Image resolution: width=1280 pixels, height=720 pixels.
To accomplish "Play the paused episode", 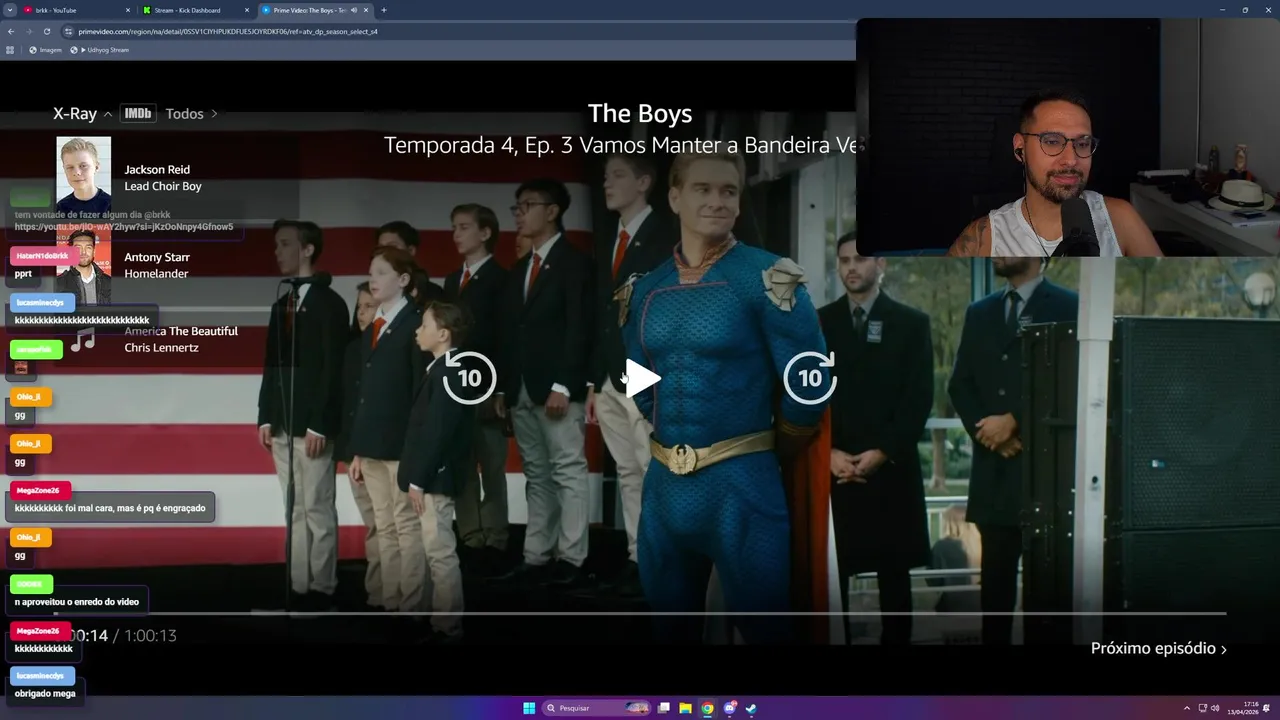I will (x=641, y=378).
